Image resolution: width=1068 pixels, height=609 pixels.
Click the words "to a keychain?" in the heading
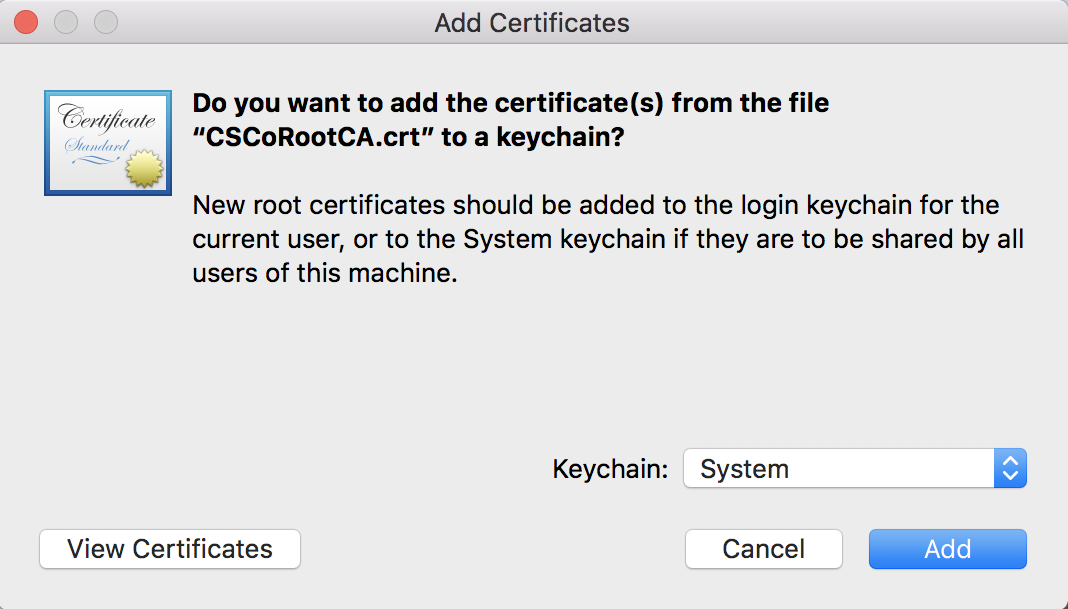click(532, 138)
